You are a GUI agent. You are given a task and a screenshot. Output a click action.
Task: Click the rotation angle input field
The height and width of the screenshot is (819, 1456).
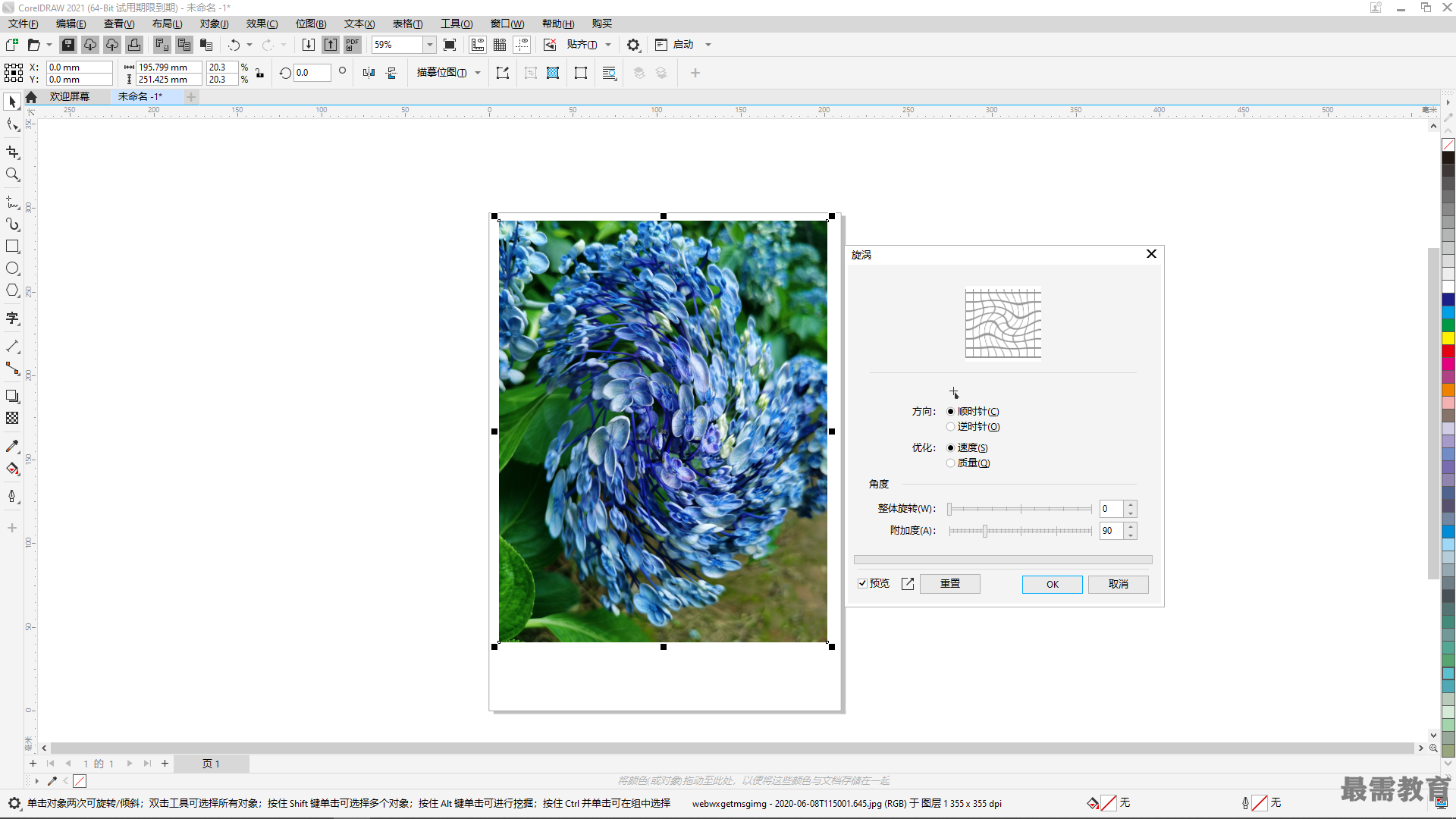pos(312,73)
